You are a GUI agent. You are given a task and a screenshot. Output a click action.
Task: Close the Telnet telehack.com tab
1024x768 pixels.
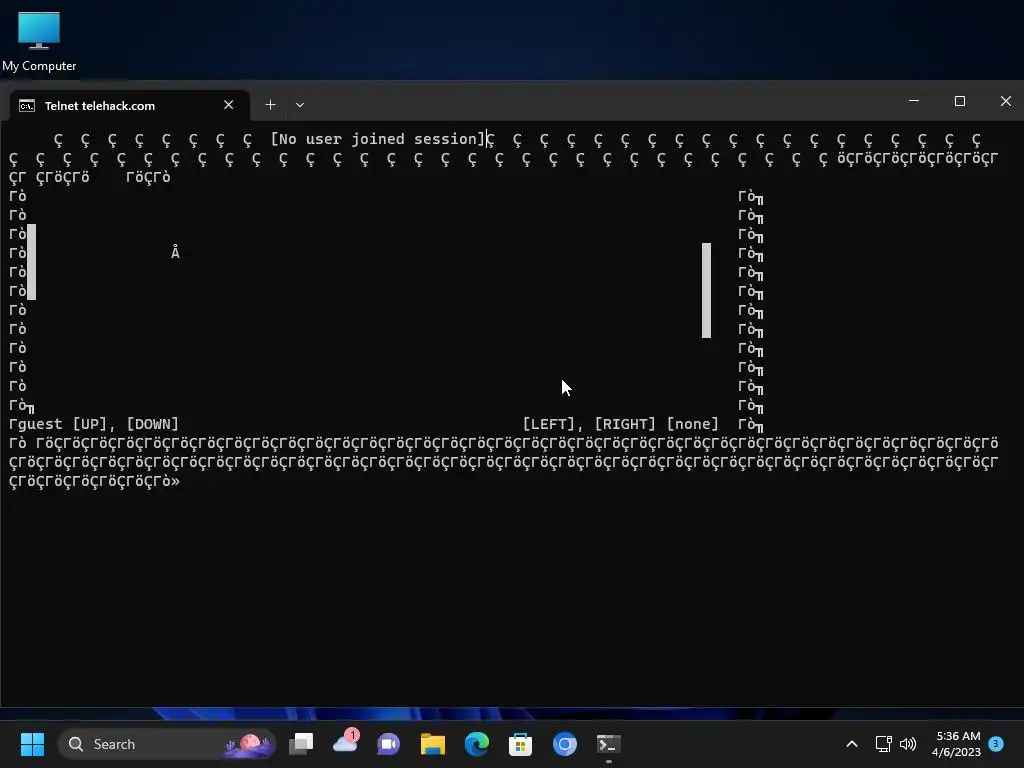pyautogui.click(x=229, y=105)
